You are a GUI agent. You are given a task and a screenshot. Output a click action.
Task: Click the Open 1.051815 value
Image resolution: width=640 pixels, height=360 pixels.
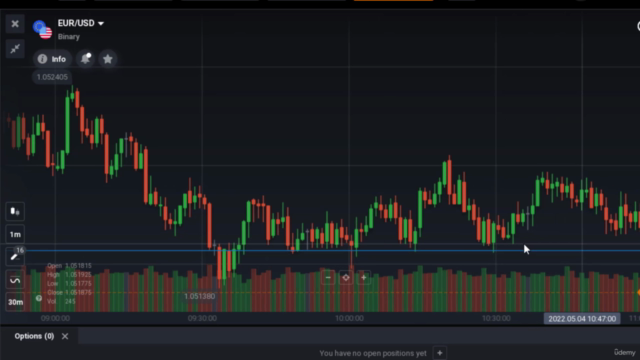[x=69, y=266]
